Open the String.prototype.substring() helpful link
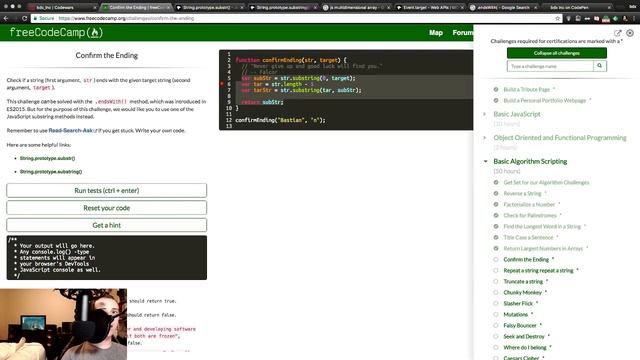The width and height of the screenshot is (640, 360). click(51, 172)
